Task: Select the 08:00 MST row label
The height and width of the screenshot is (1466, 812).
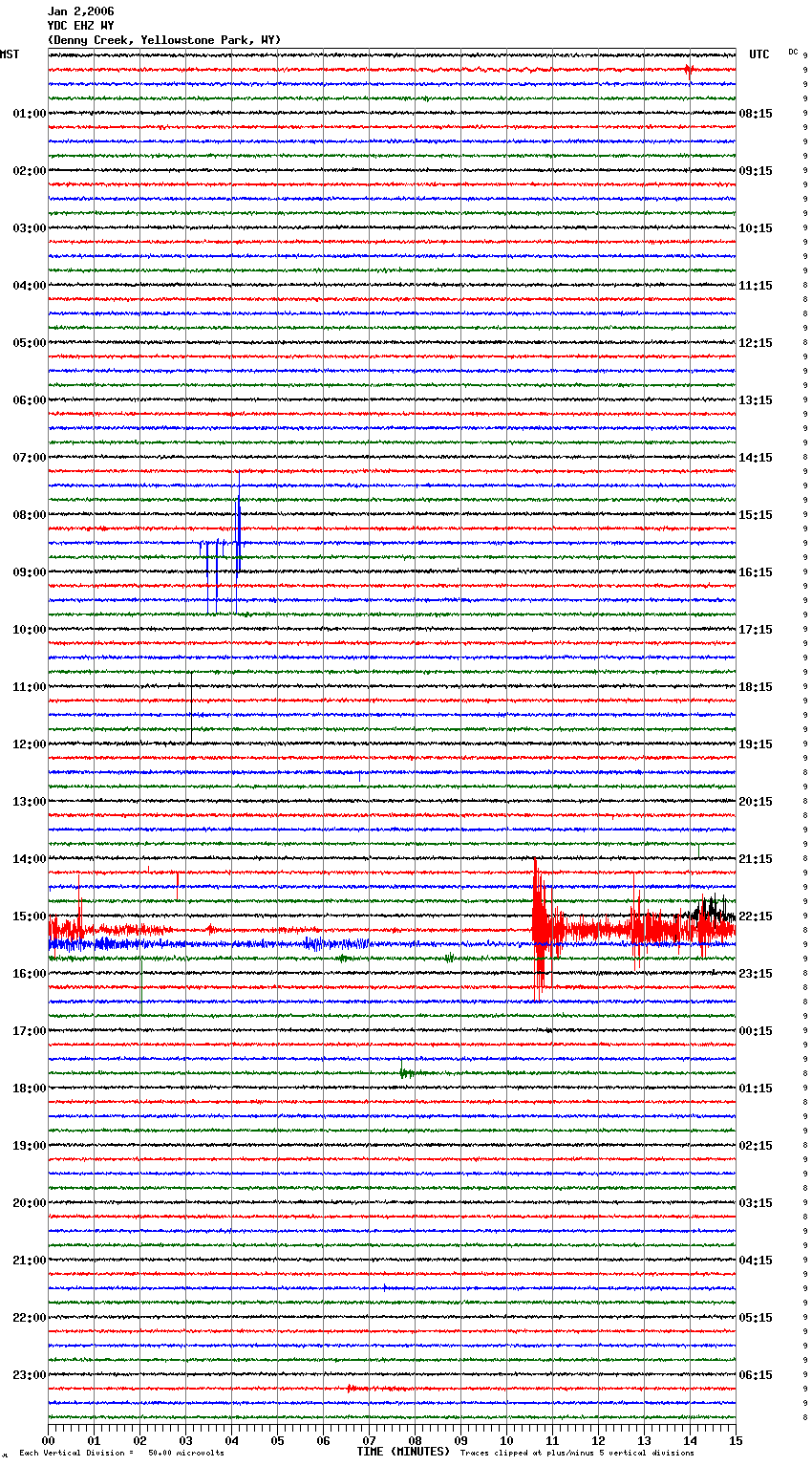Action: tap(29, 515)
